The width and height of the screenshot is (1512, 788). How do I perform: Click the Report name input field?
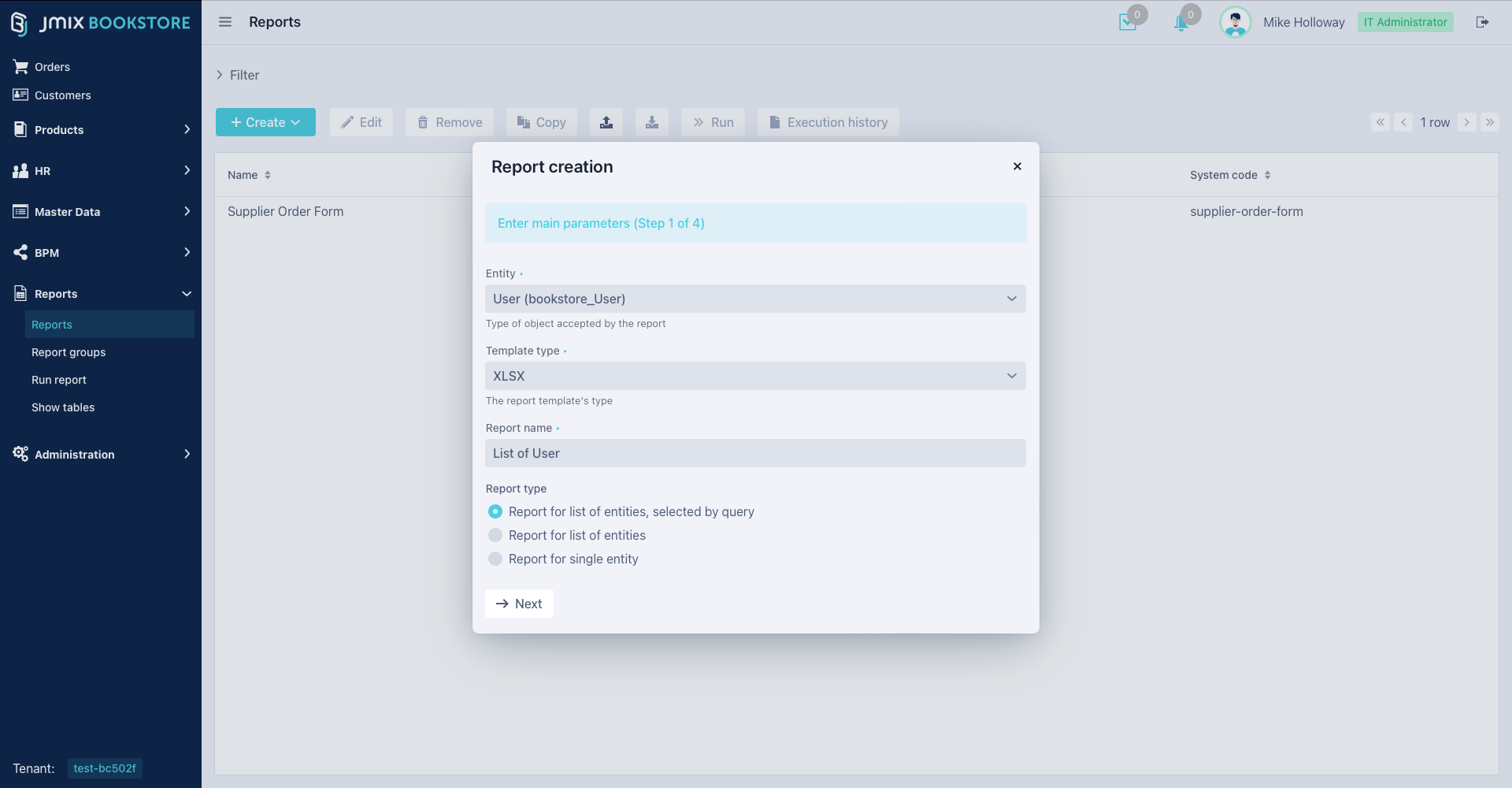(755, 453)
